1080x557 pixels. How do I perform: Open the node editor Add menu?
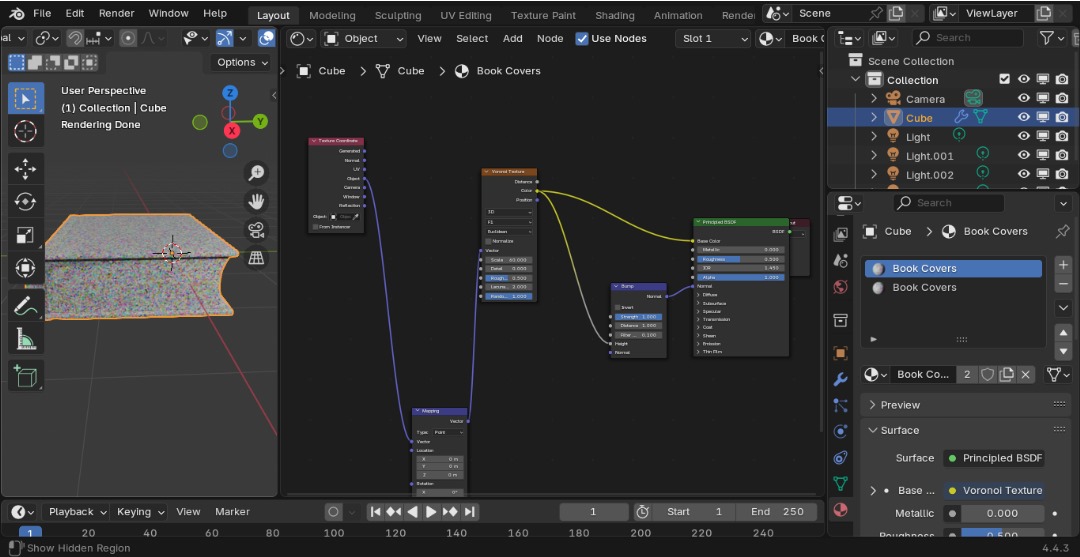(512, 39)
